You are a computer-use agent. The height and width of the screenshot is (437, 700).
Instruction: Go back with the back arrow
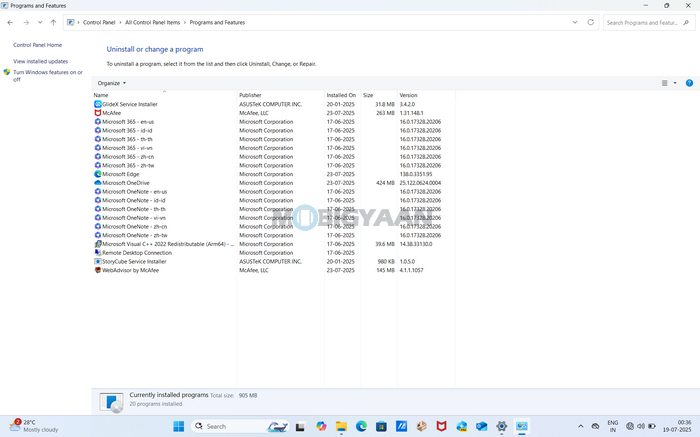pyautogui.click(x=10, y=22)
